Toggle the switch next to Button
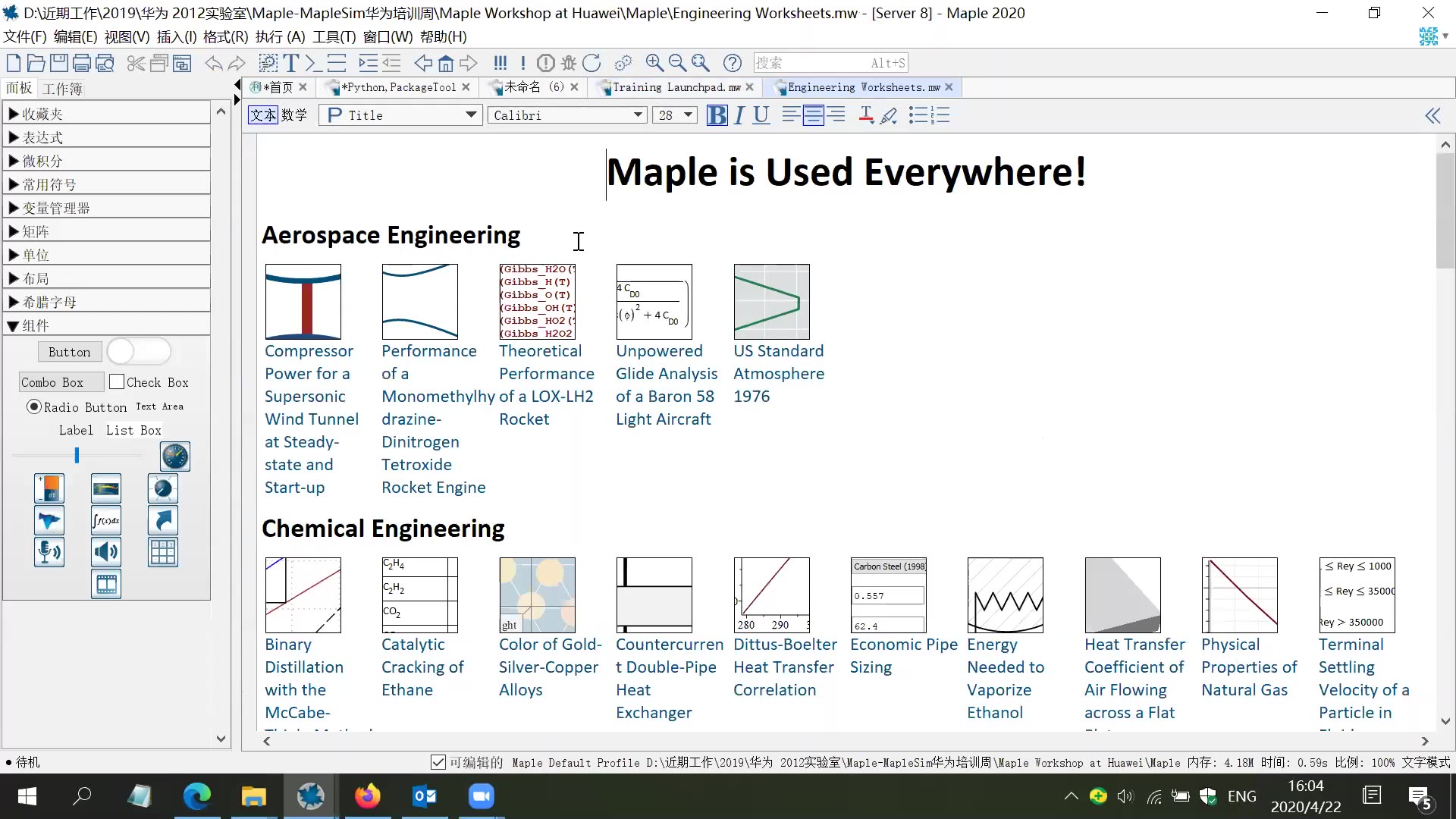 coord(139,352)
